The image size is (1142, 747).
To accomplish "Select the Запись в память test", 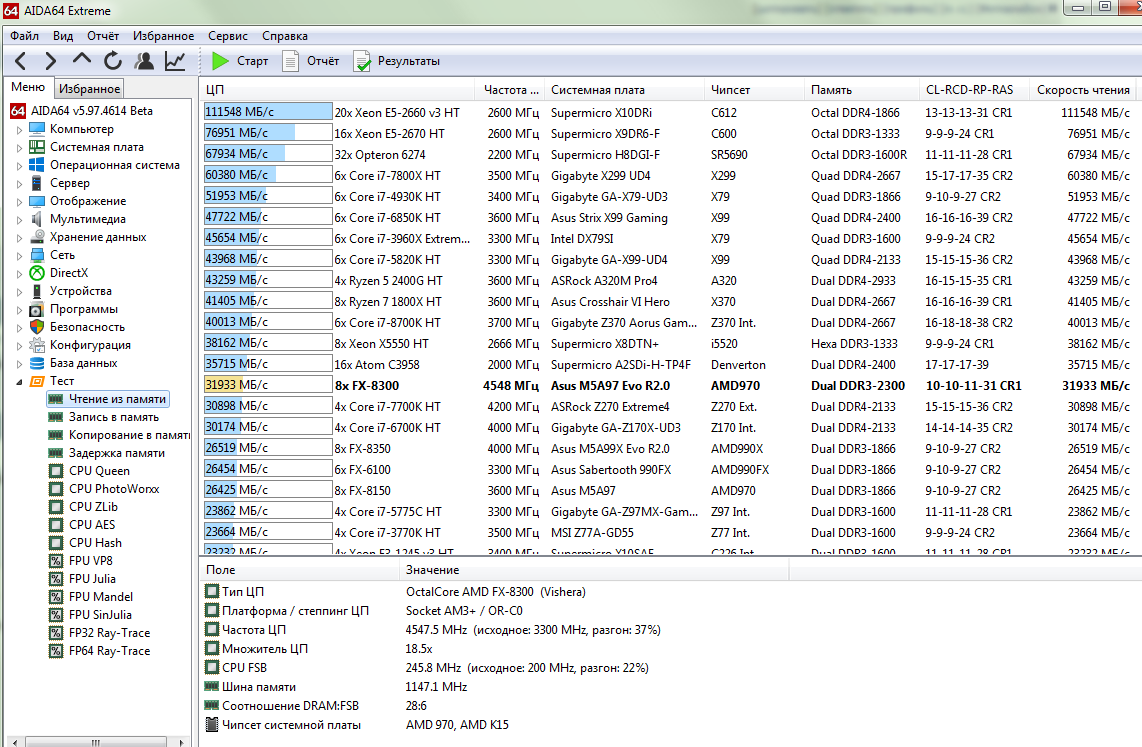I will (114, 417).
